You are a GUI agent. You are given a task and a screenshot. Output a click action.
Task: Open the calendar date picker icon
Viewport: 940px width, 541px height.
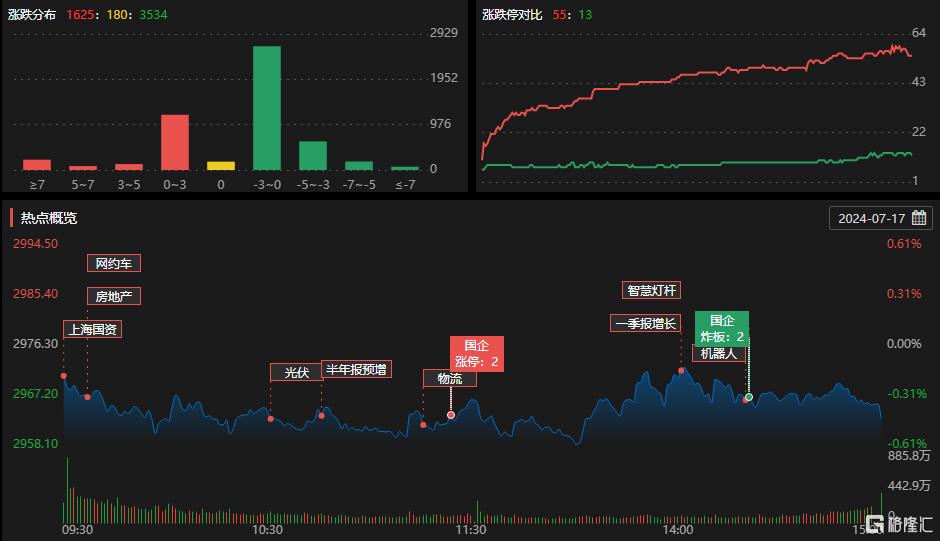919,218
